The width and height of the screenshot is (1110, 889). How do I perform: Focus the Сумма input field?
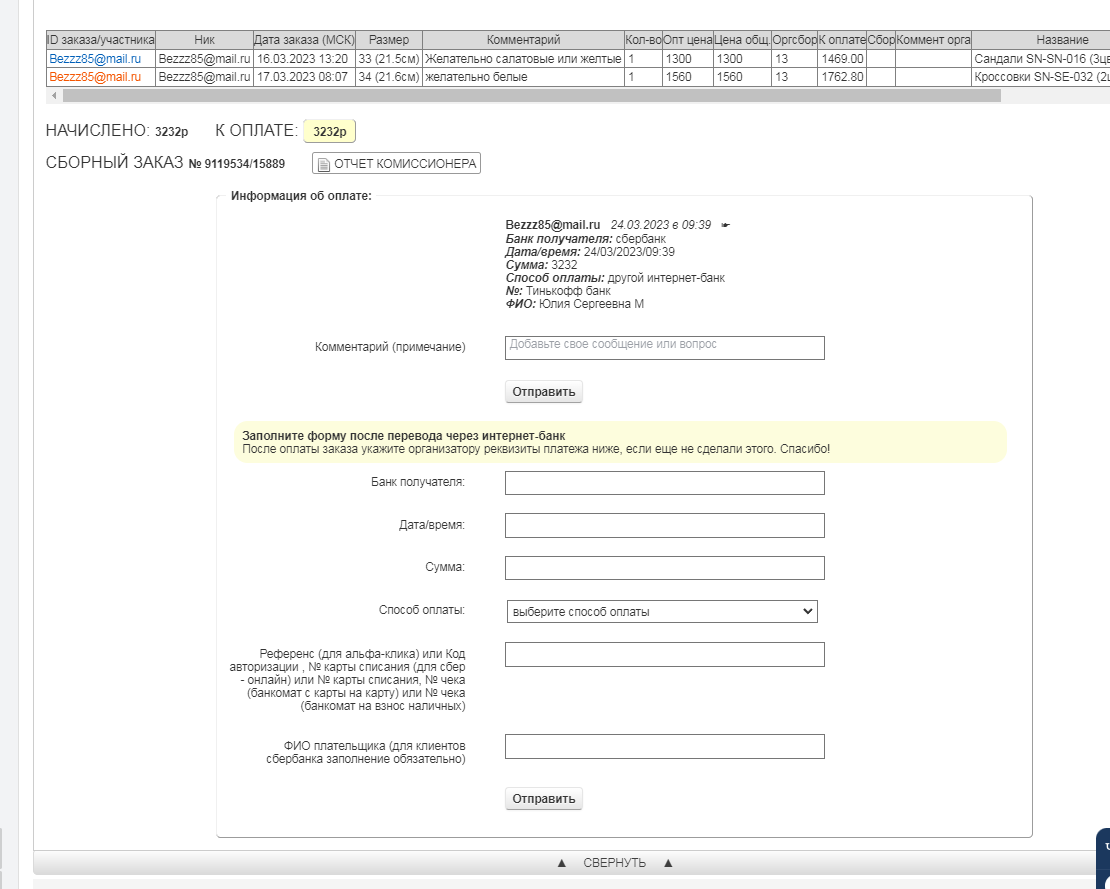(x=665, y=568)
